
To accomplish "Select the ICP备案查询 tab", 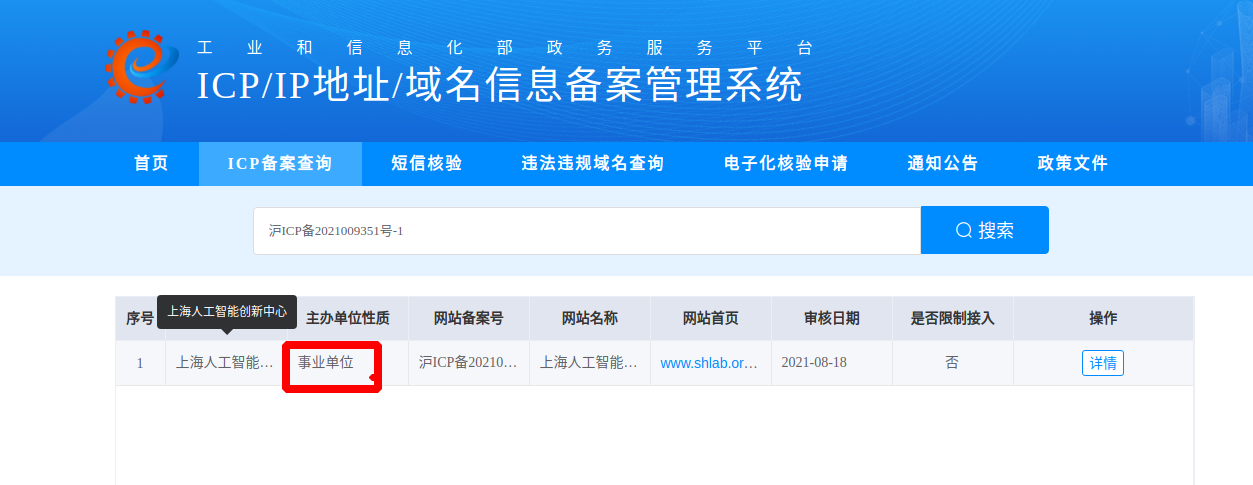I will (x=280, y=164).
